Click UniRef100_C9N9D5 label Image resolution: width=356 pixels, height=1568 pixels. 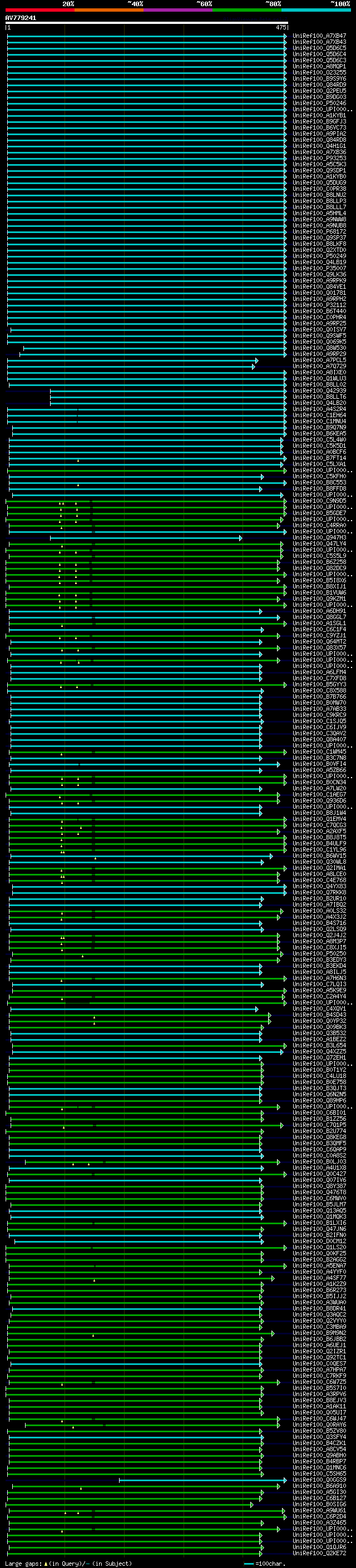click(x=319, y=501)
